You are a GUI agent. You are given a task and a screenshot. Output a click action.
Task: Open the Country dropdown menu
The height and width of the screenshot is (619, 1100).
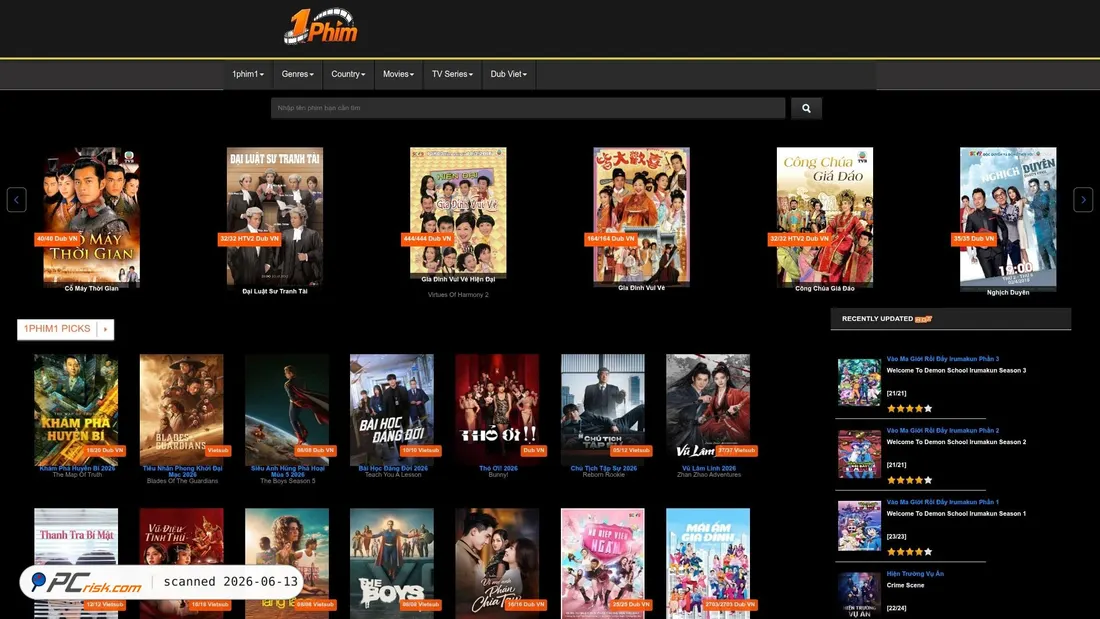pyautogui.click(x=348, y=74)
